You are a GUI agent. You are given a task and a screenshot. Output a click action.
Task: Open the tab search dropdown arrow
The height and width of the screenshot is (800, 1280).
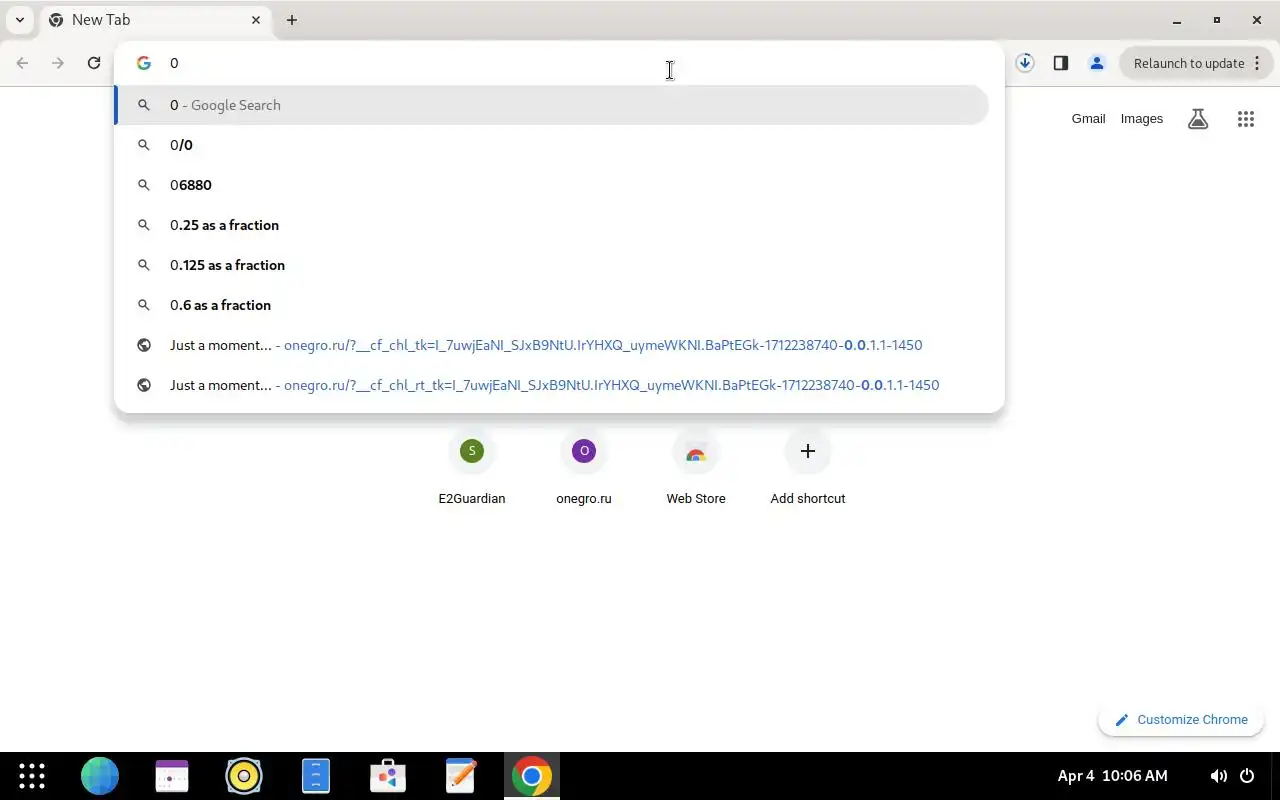[x=20, y=20]
